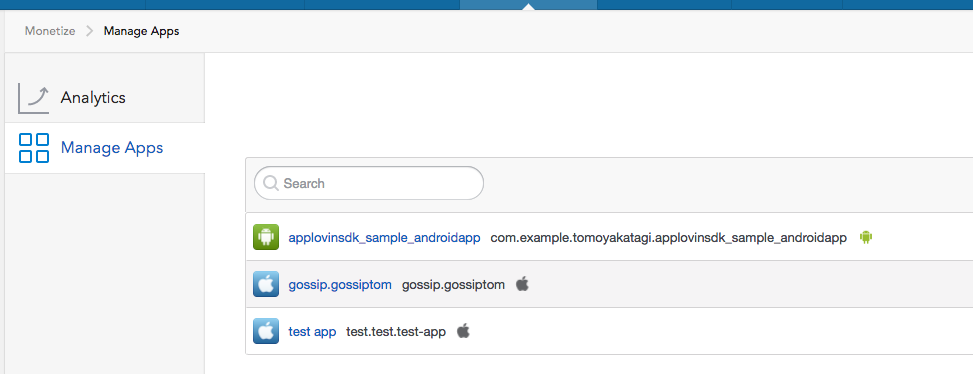Open the applovinsdk_sample_androidapp app link
This screenshot has width=973, height=374.
(x=384, y=238)
